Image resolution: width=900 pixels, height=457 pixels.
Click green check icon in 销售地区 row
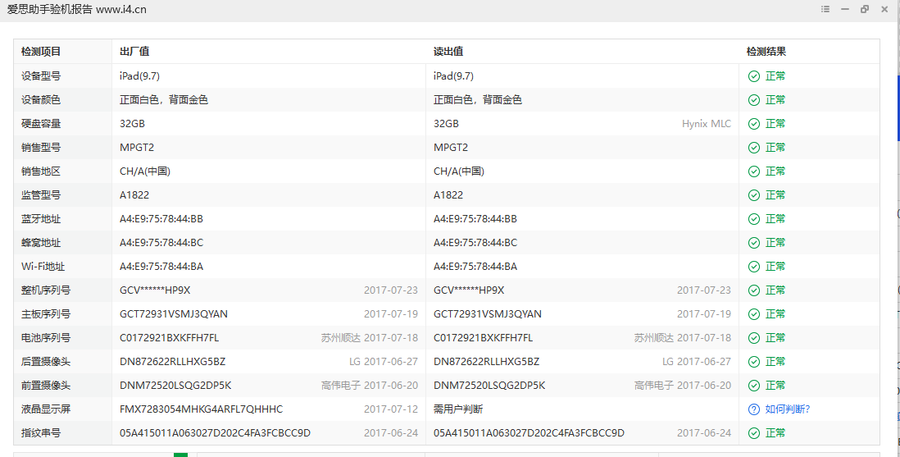click(754, 172)
